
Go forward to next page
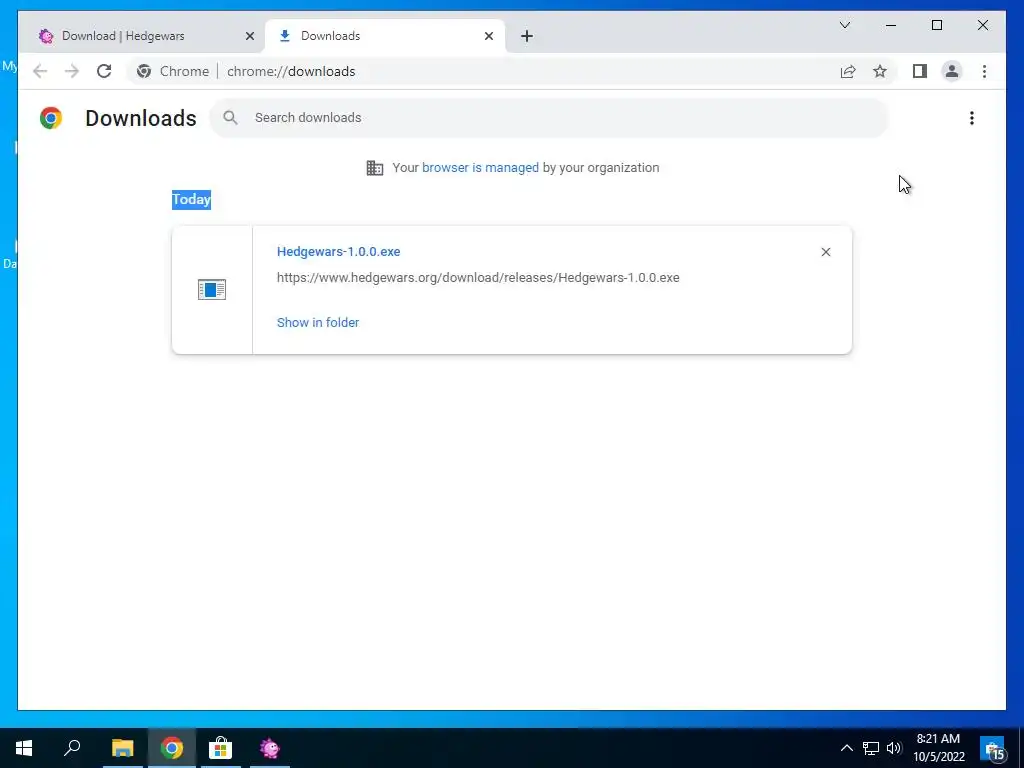tap(72, 71)
